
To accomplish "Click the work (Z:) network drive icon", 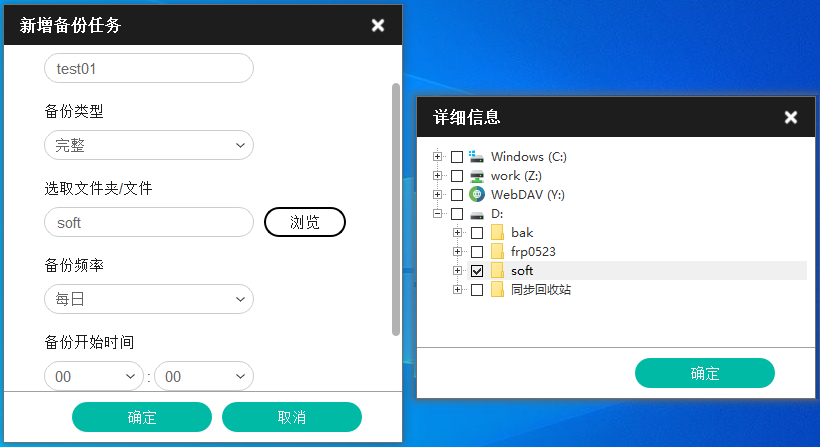I will [476, 176].
